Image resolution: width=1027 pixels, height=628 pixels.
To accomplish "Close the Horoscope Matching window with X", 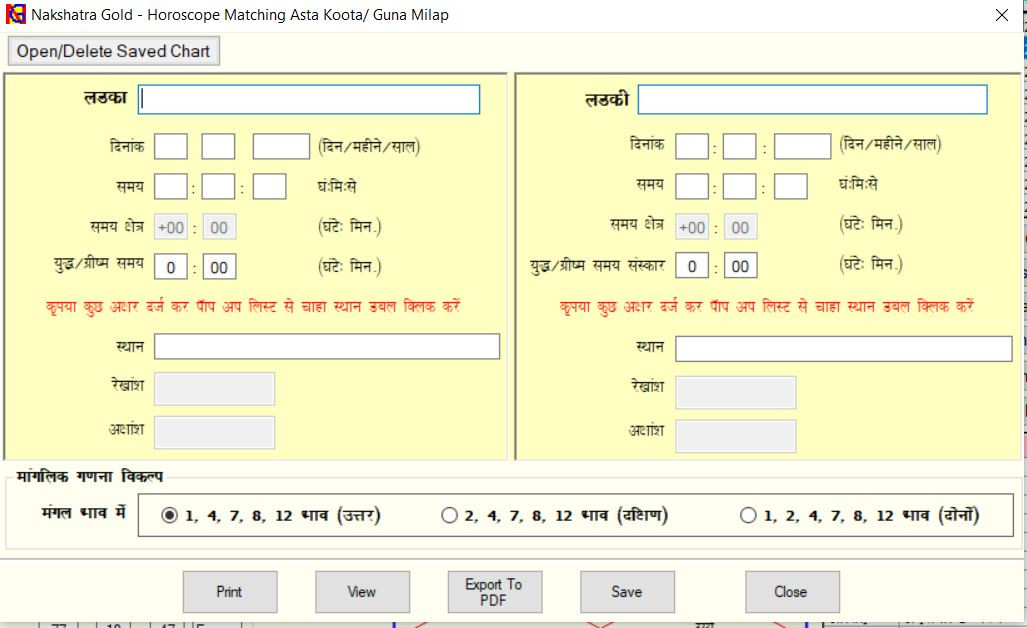I will (1001, 15).
